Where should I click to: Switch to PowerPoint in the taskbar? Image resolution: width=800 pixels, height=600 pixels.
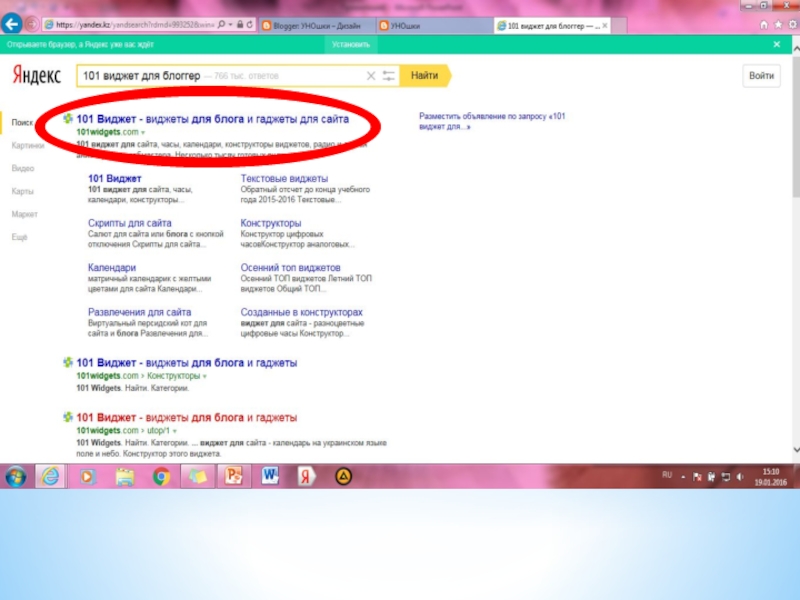point(234,477)
